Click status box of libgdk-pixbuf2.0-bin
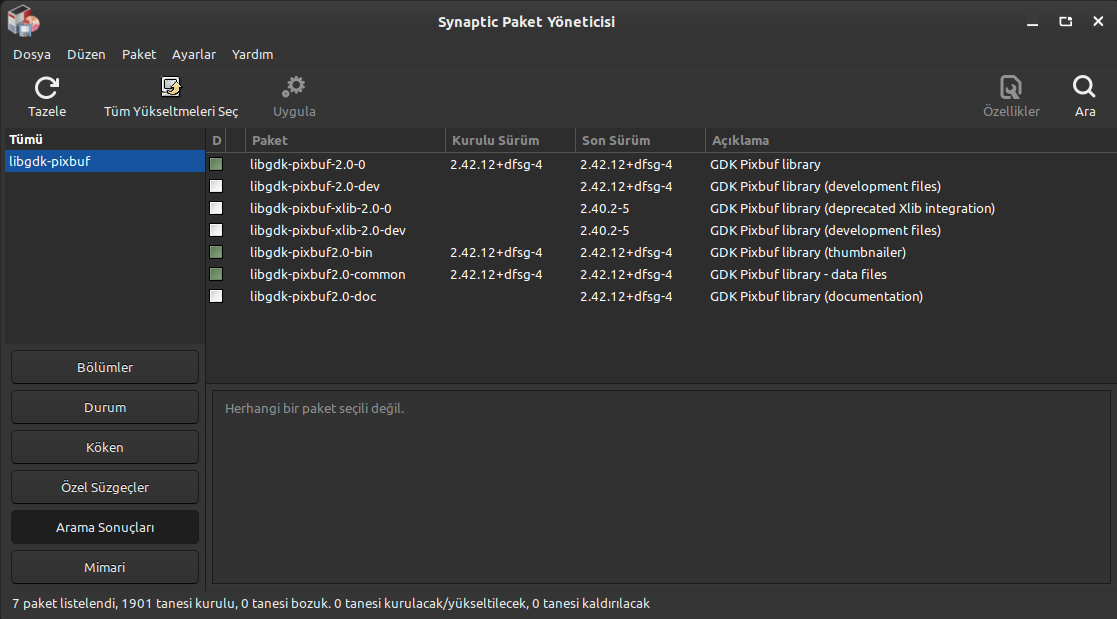 point(216,252)
